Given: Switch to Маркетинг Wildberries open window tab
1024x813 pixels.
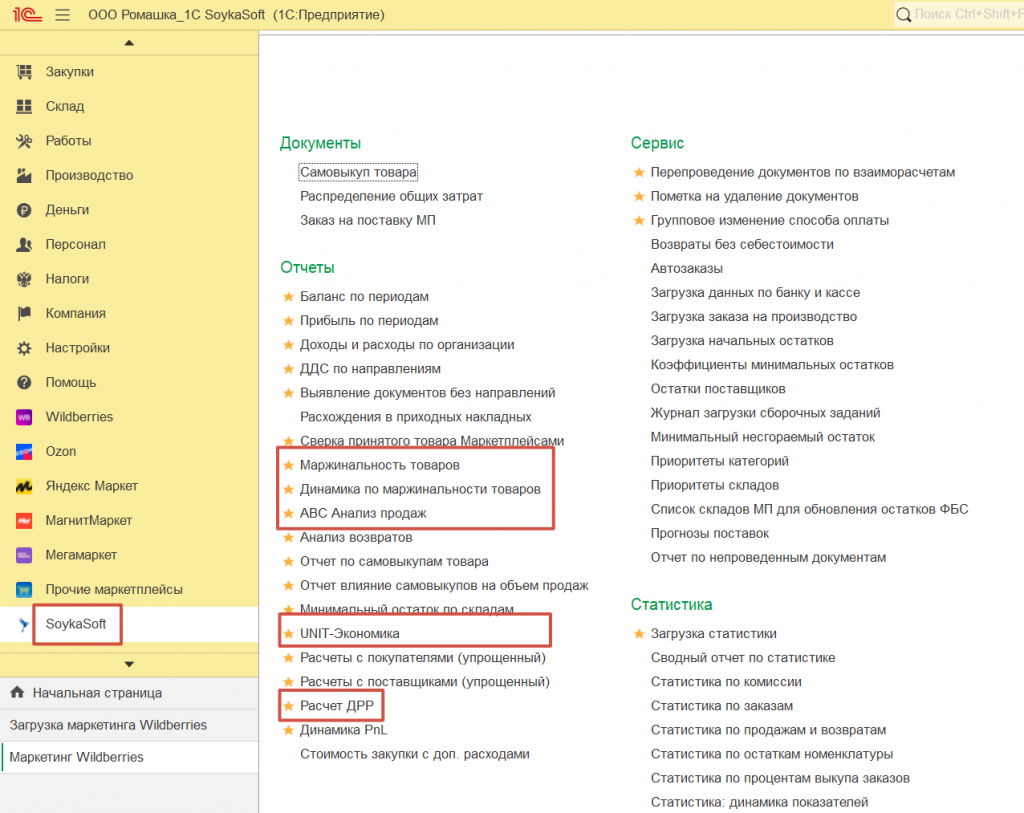Looking at the screenshot, I should [77, 757].
